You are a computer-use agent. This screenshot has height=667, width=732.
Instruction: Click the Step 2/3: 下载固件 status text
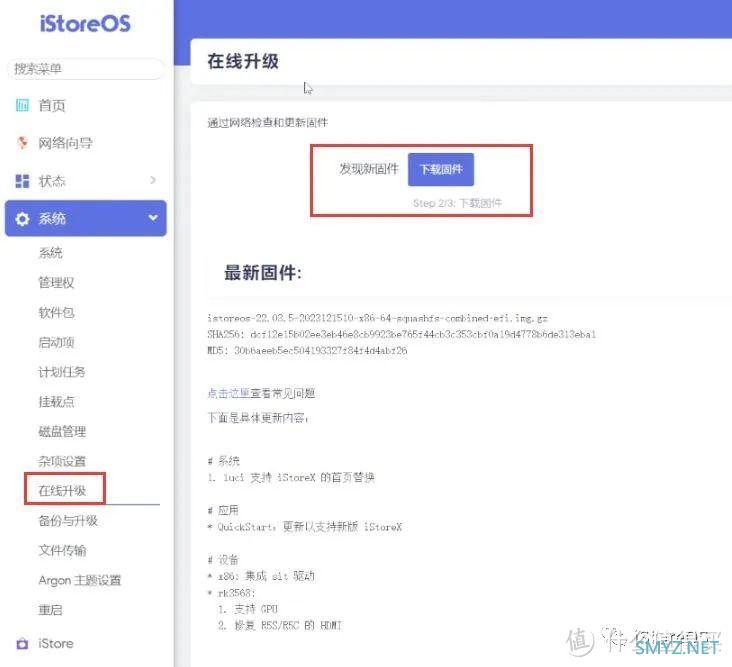coord(457,203)
